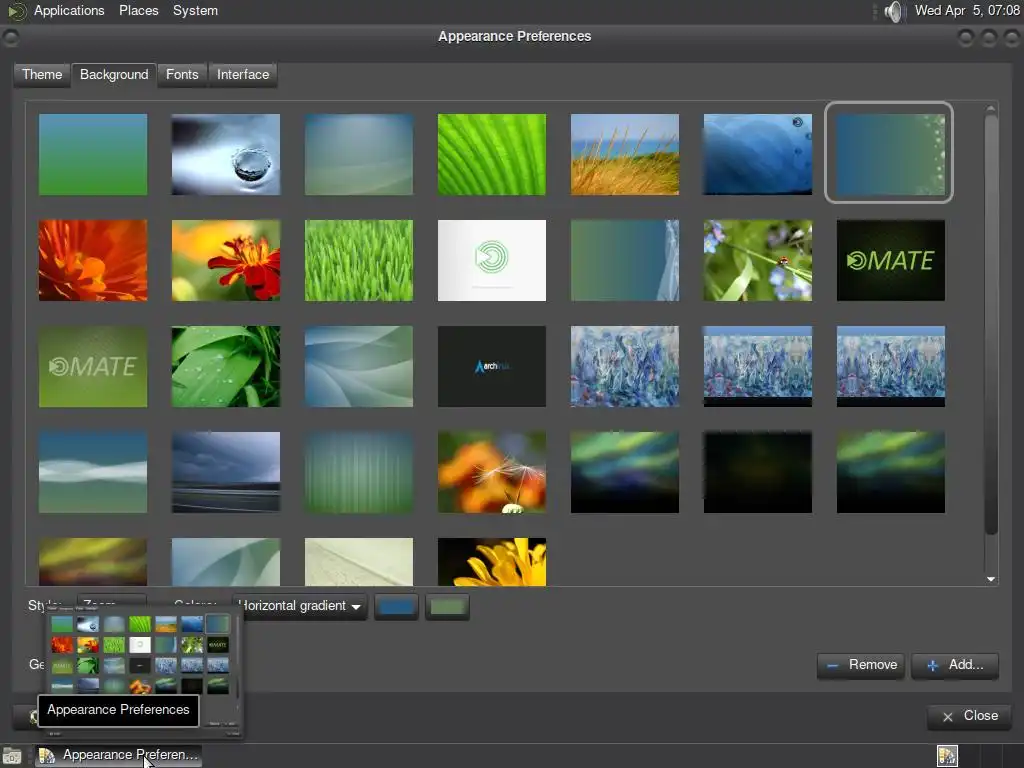This screenshot has height=768, width=1024.
Task: Select the highlighted blue-green dotted wallpaper
Action: tap(891, 154)
